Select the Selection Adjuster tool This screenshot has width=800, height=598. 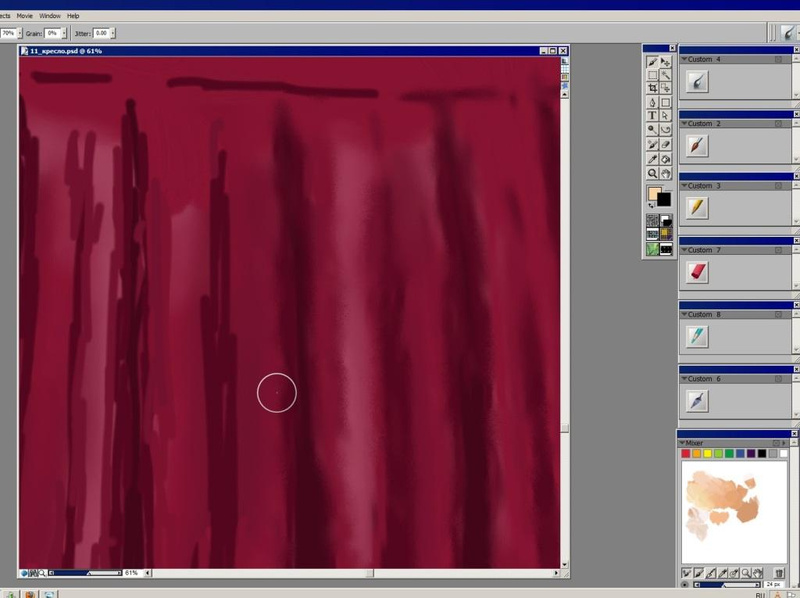tap(665, 88)
